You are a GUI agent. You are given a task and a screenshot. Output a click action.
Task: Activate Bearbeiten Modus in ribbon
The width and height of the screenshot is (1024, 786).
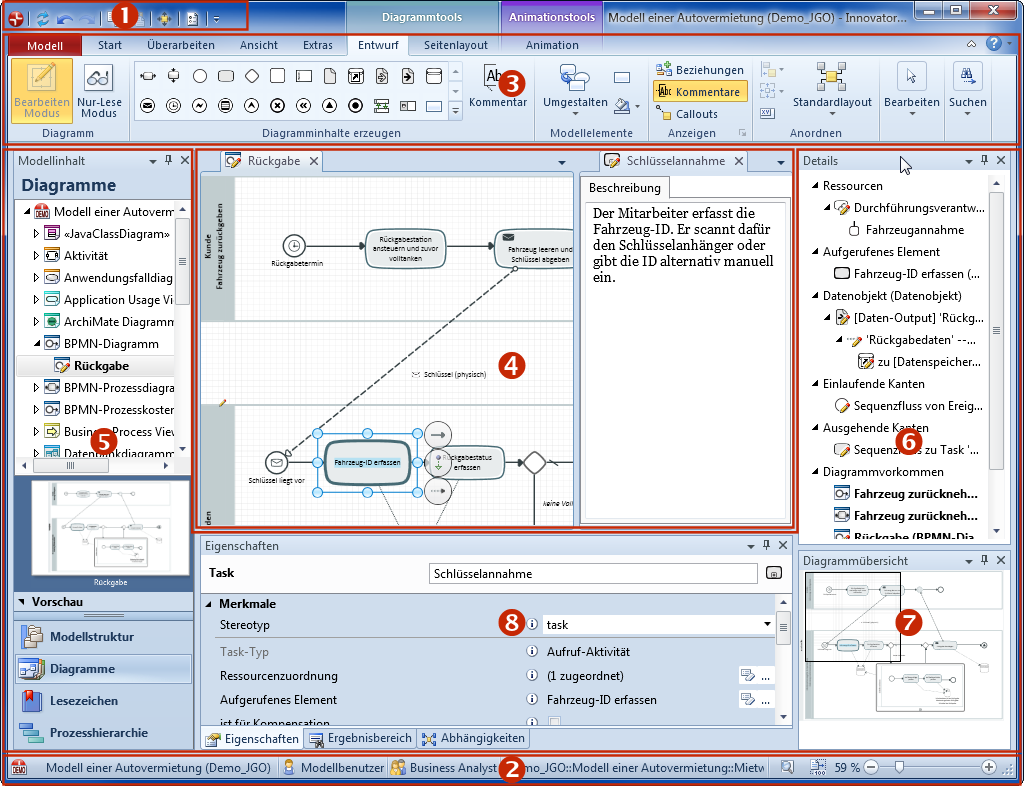42,90
